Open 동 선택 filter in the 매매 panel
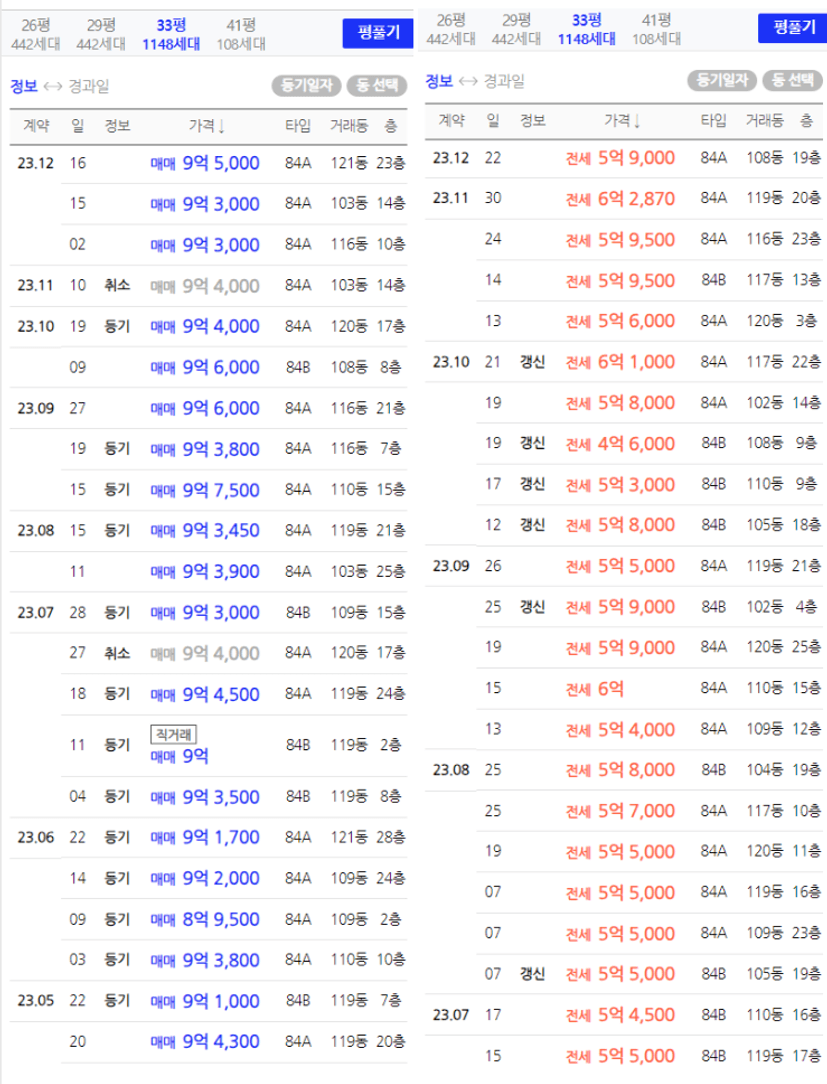The image size is (827, 1084). (x=376, y=86)
